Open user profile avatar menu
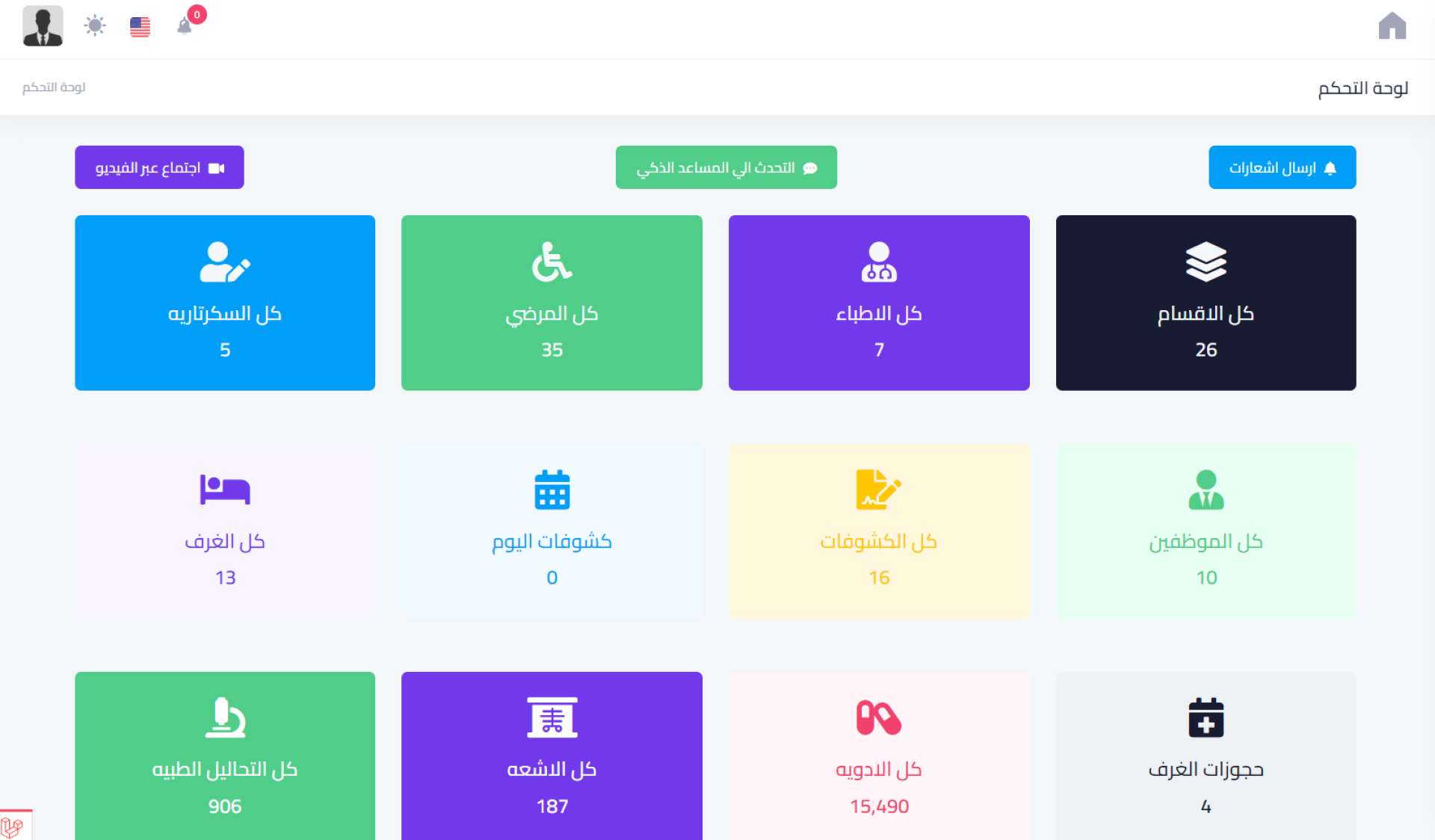The image size is (1435, 840). pos(43,26)
